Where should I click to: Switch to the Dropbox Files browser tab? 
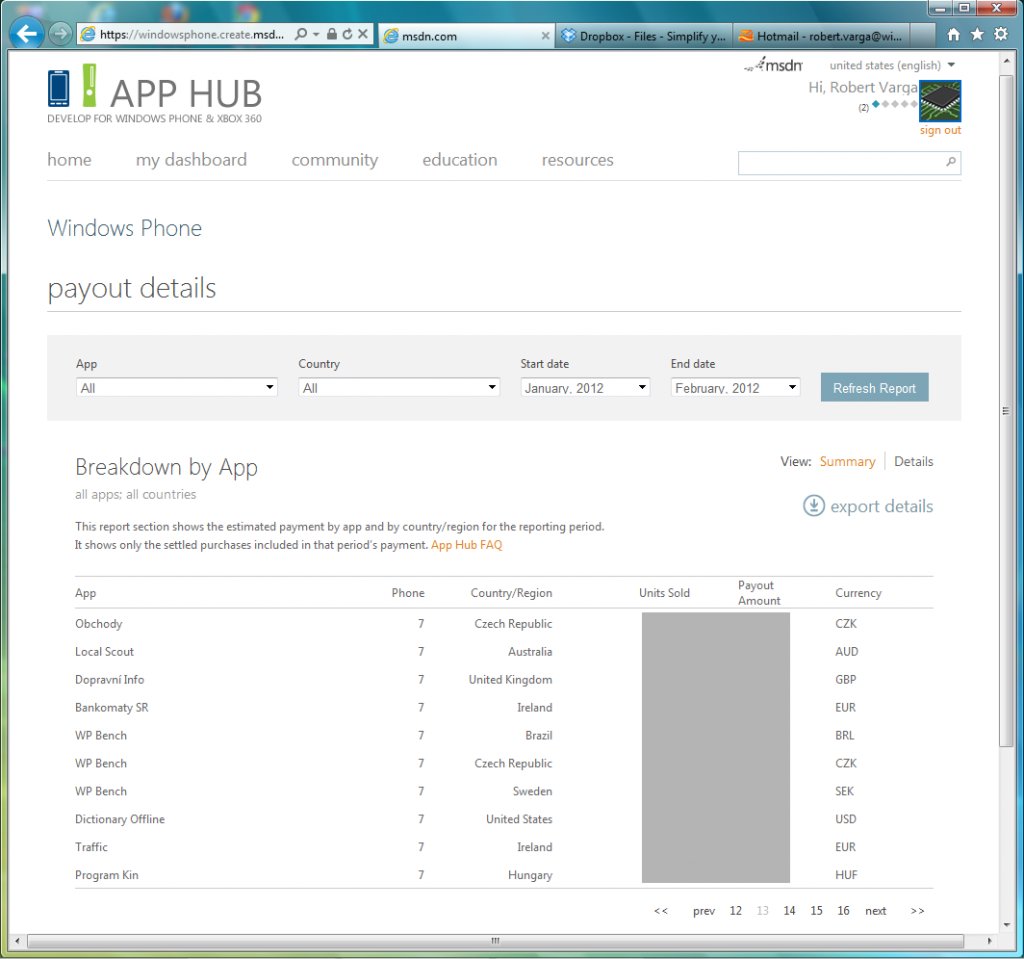[643, 36]
